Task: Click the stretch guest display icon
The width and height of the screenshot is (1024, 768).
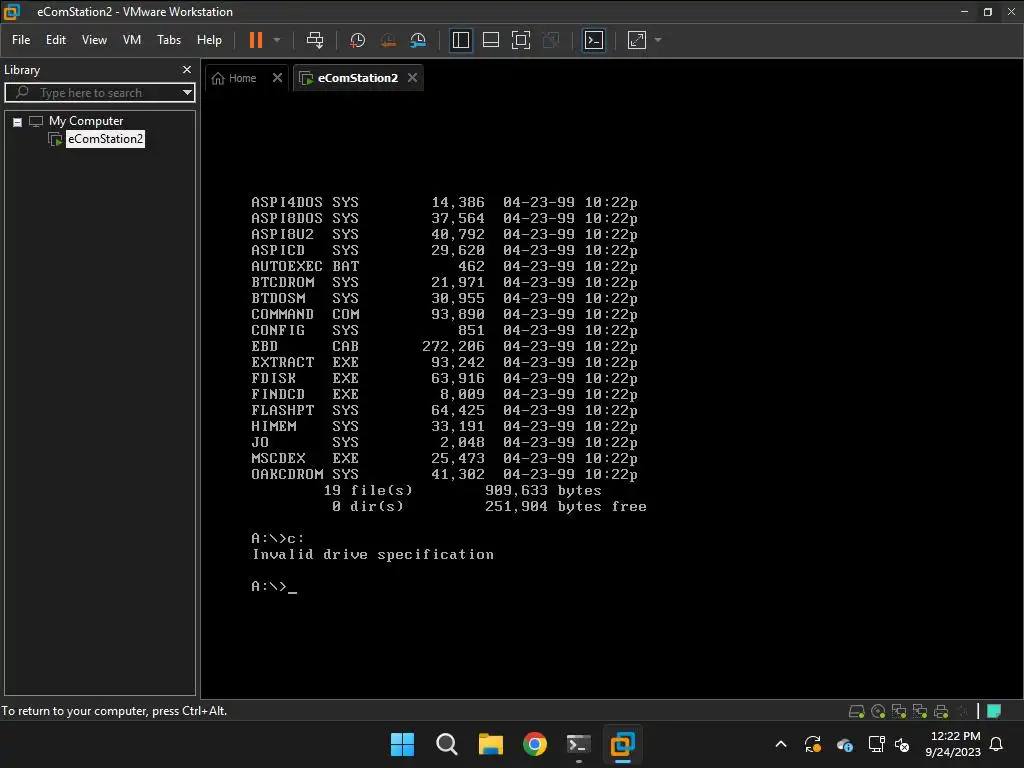Action: point(637,40)
